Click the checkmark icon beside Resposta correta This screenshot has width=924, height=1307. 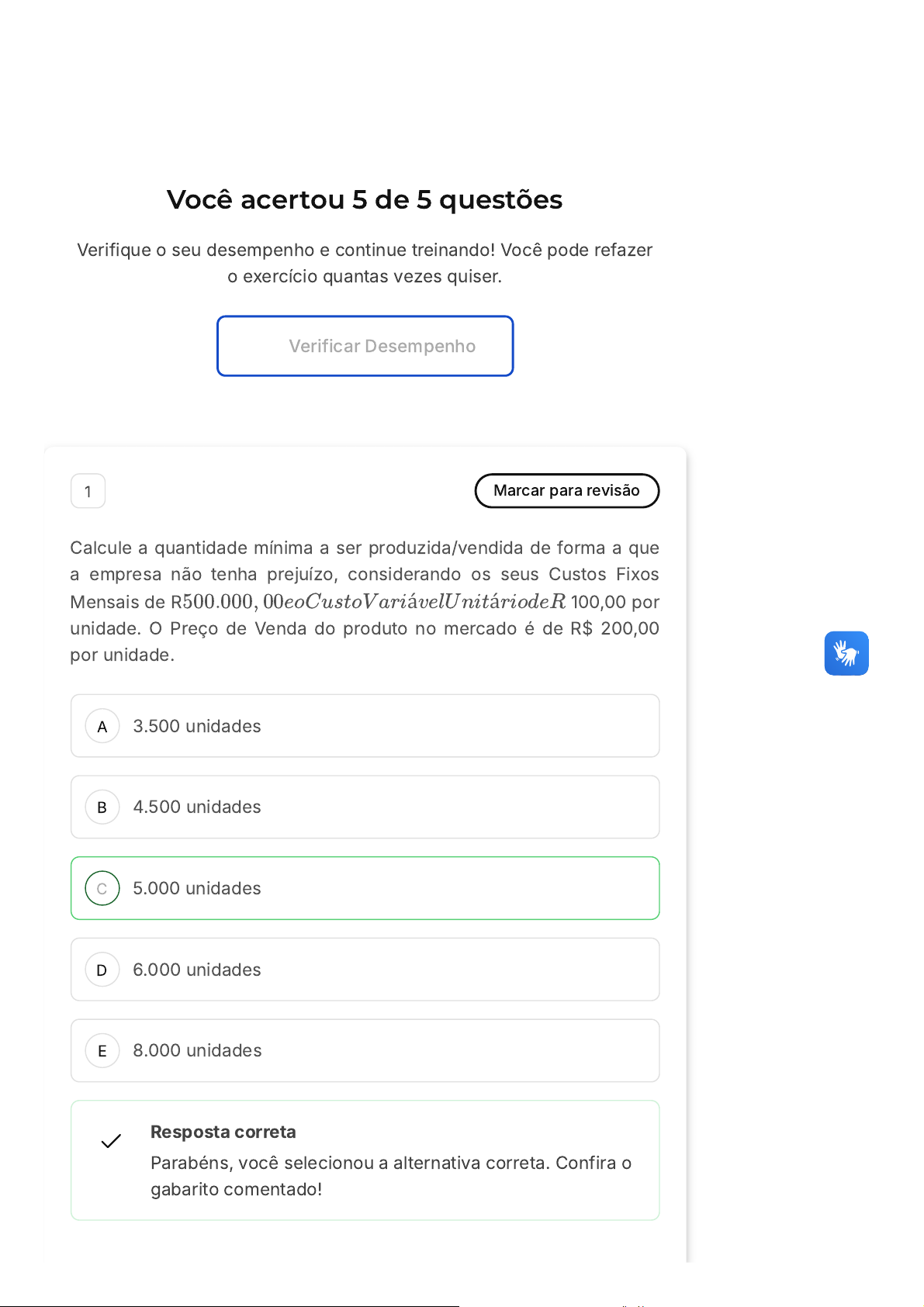click(111, 1141)
